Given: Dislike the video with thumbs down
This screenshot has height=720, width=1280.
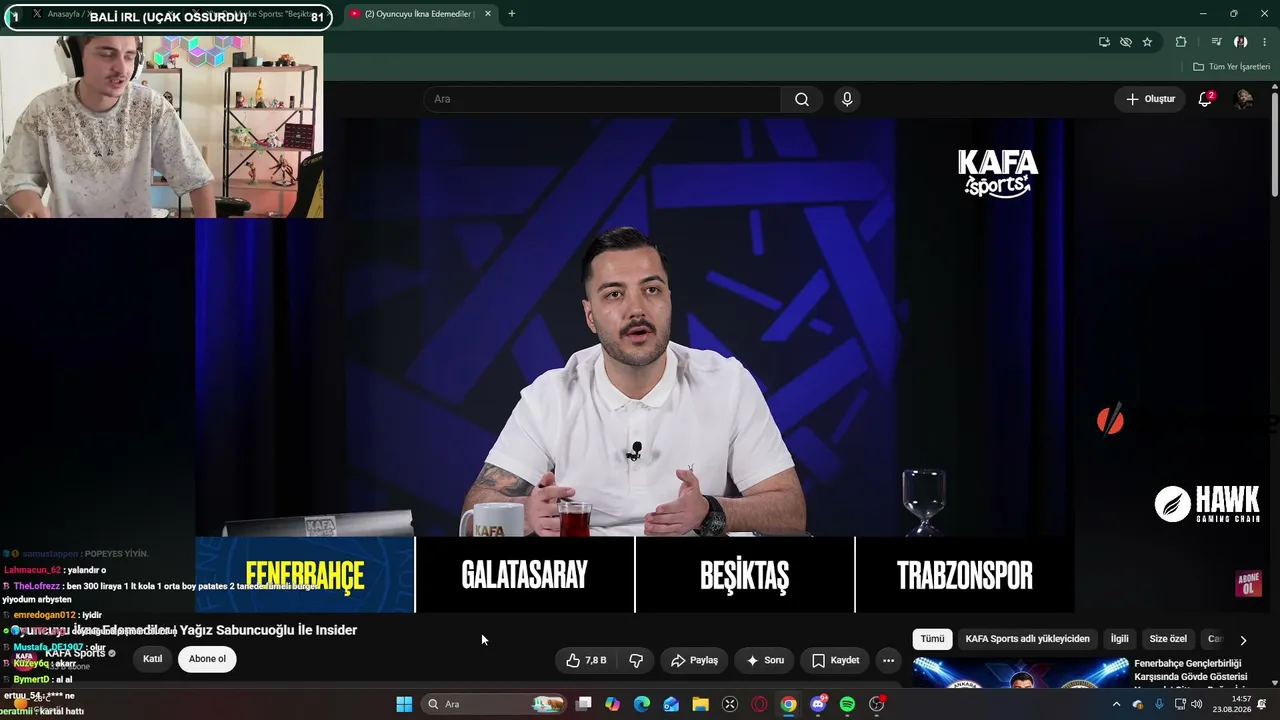Looking at the screenshot, I should click(636, 660).
